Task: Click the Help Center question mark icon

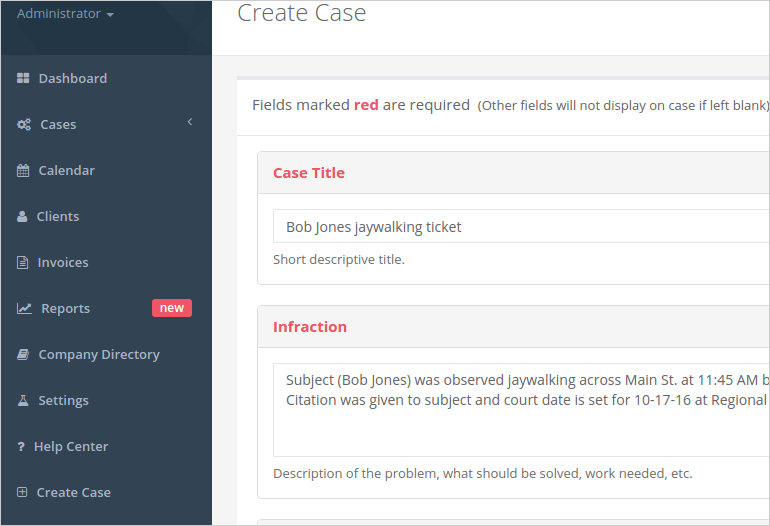Action: coord(21,447)
